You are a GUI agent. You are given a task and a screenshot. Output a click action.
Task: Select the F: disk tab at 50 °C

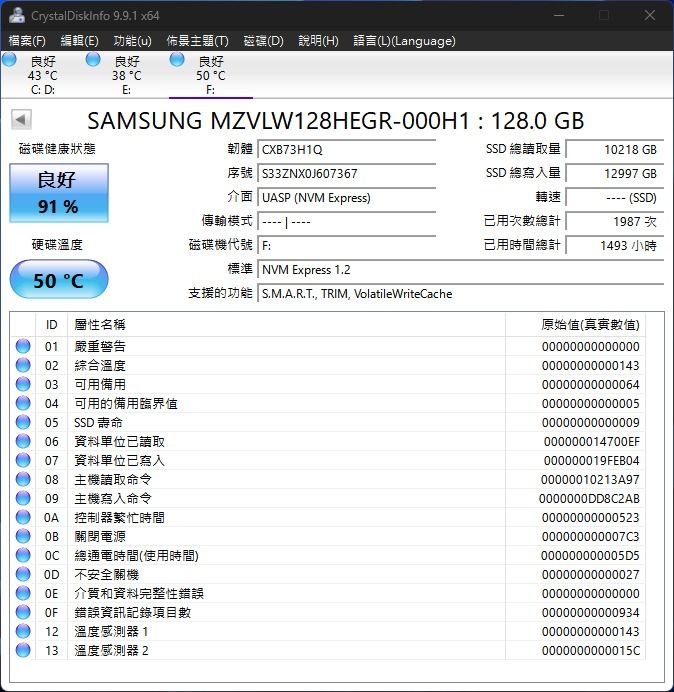coord(211,75)
